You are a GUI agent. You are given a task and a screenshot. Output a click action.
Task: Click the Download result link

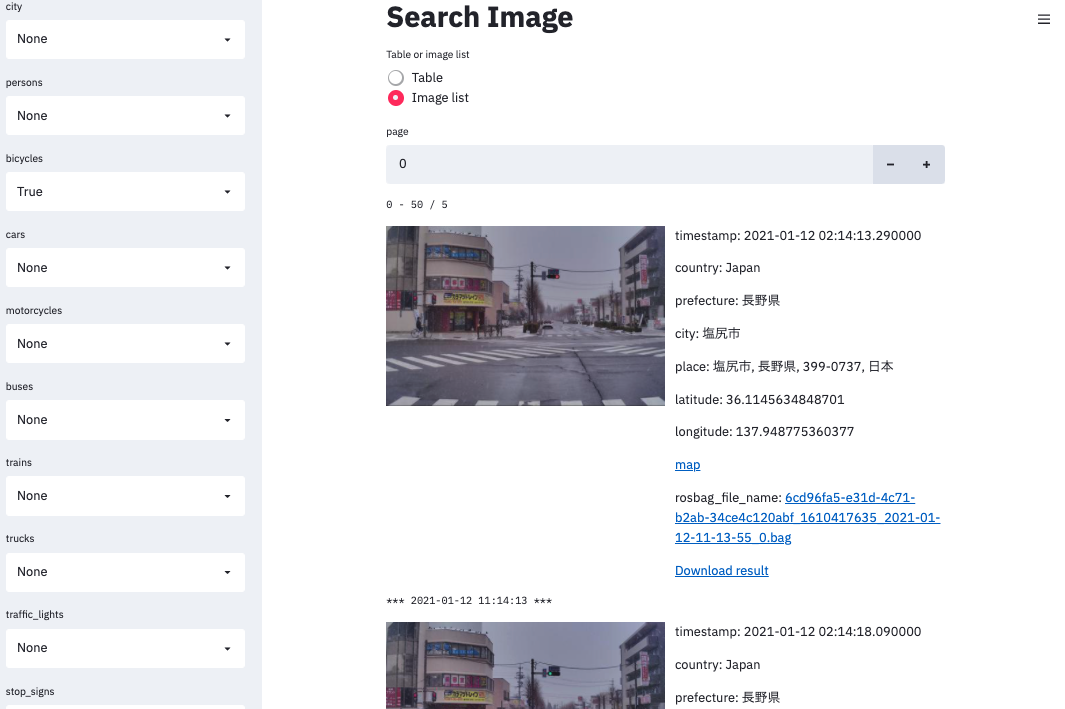tap(721, 571)
